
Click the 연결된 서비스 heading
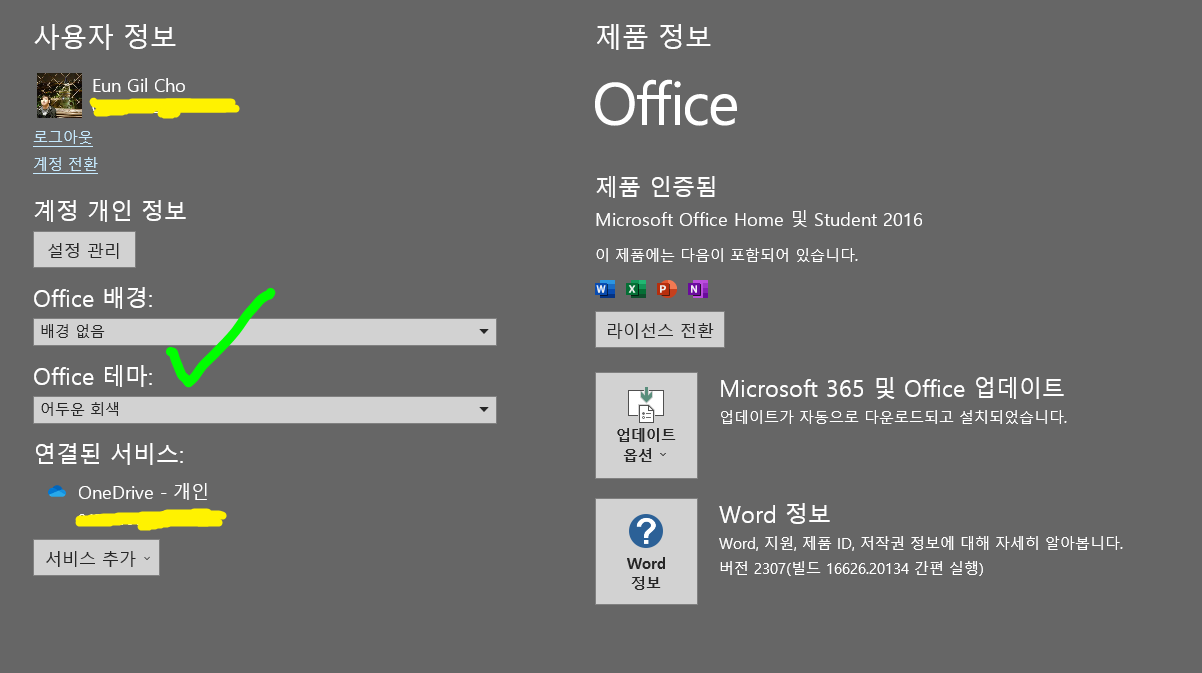pos(109,453)
